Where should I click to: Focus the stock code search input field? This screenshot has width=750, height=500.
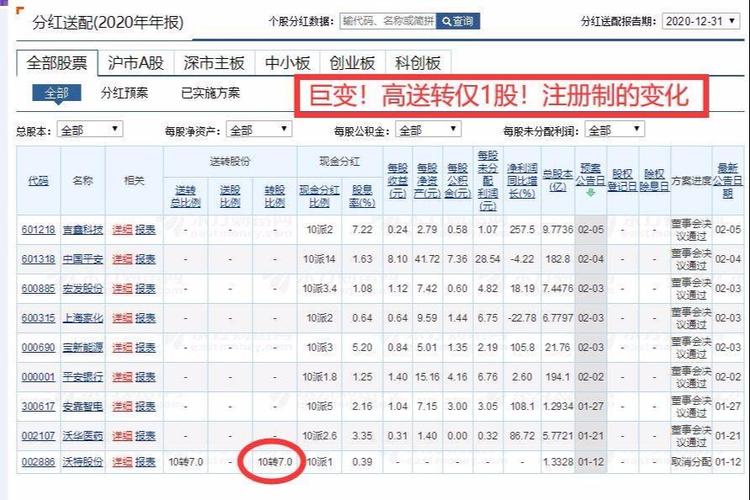(x=388, y=21)
